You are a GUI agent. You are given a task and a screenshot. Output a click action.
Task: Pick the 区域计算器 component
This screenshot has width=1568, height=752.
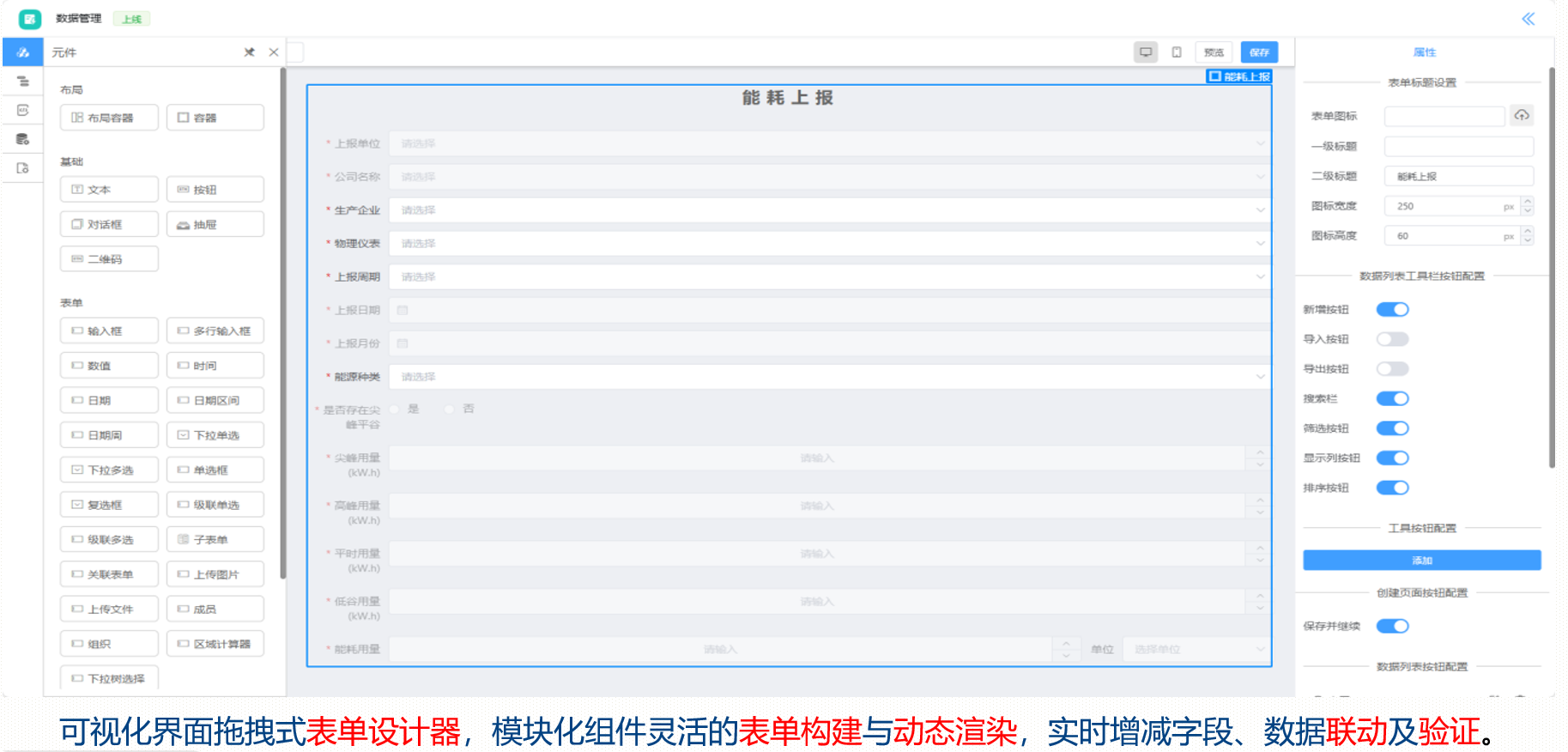[x=215, y=644]
